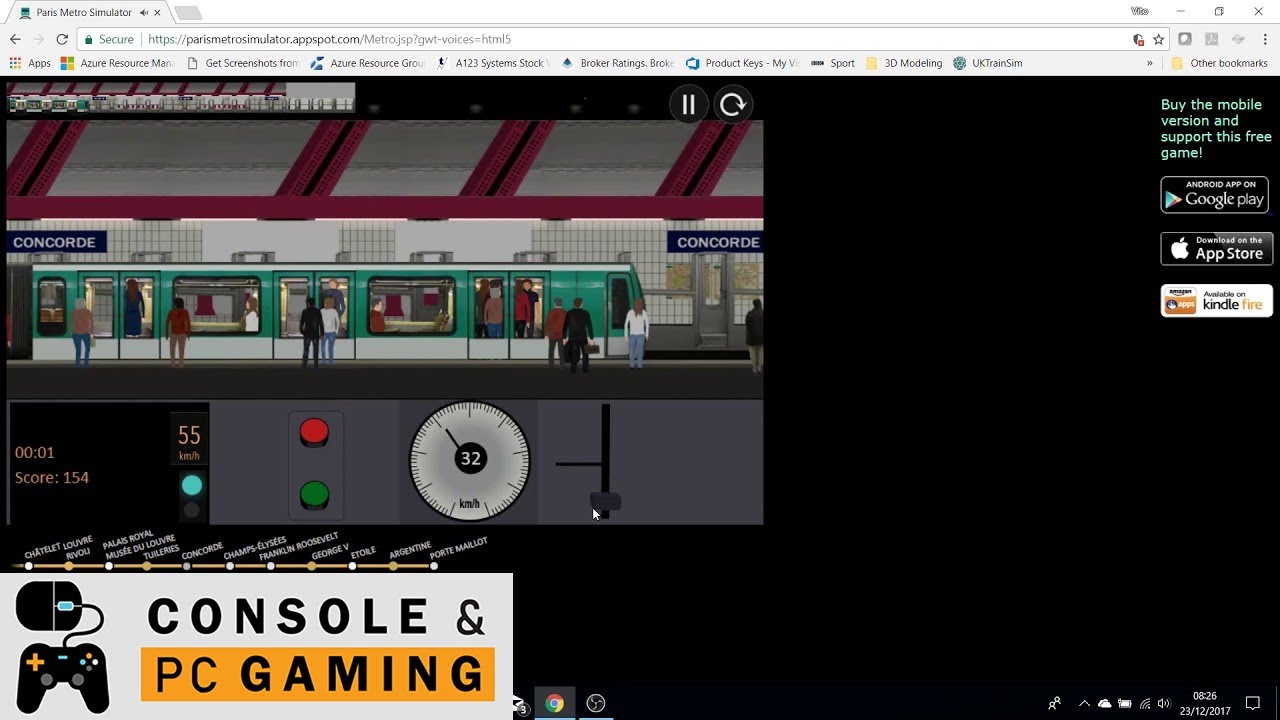This screenshot has height=720, width=1280.
Task: Open Product Keys bookmark
Action: pos(742,63)
